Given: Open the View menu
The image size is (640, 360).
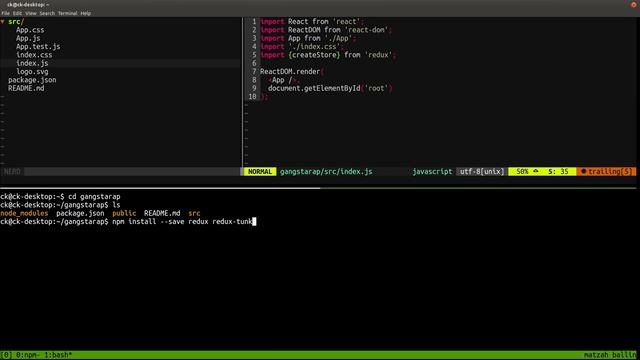Looking at the screenshot, I should (x=31, y=13).
